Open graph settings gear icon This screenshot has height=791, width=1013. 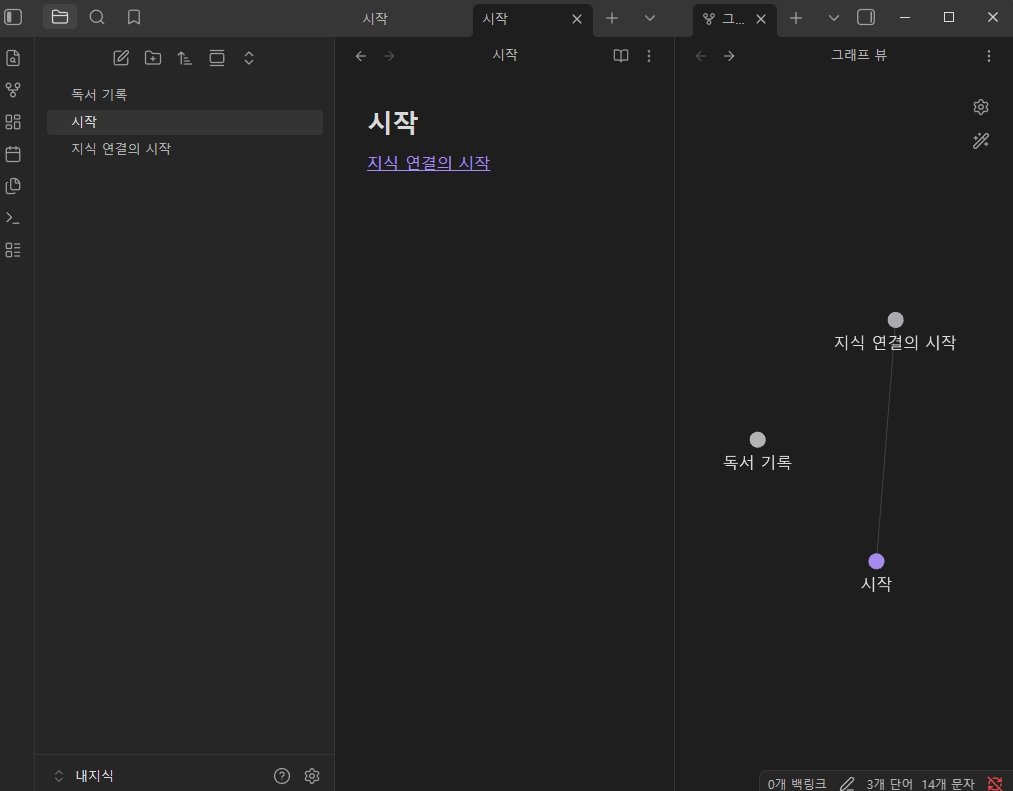pyautogui.click(x=981, y=107)
